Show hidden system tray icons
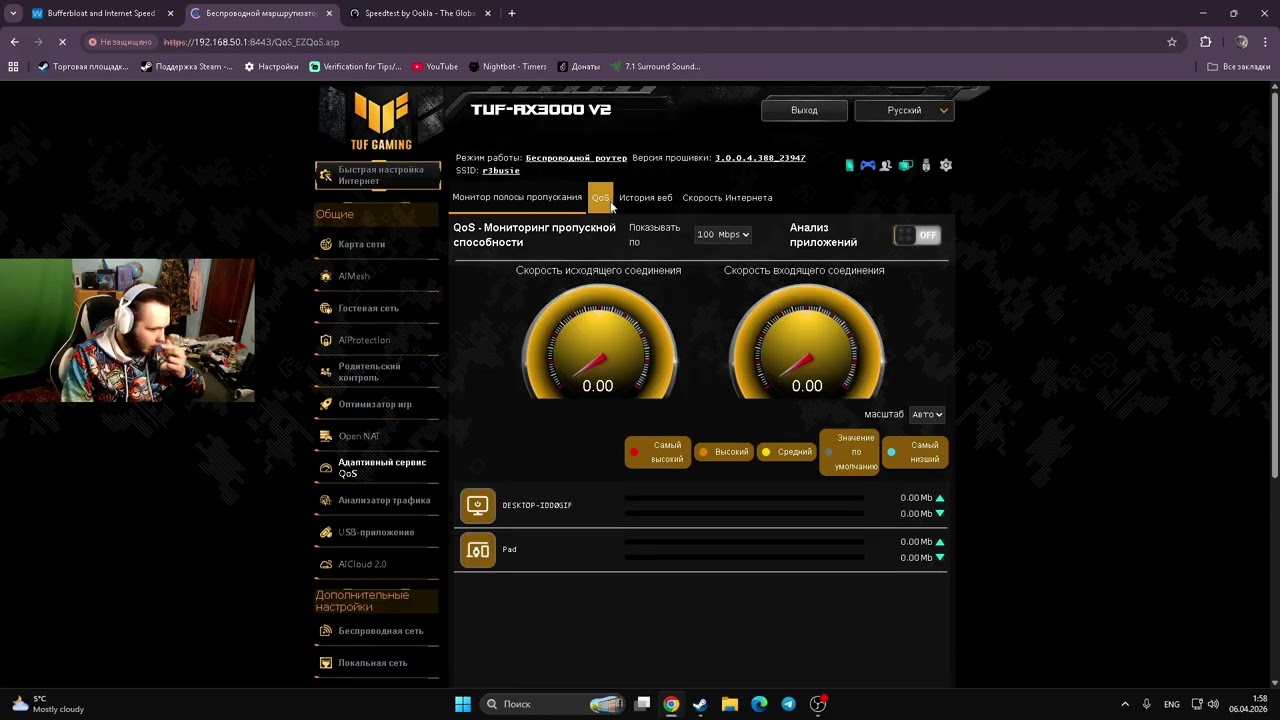The image size is (1280, 720). pos(1125,704)
